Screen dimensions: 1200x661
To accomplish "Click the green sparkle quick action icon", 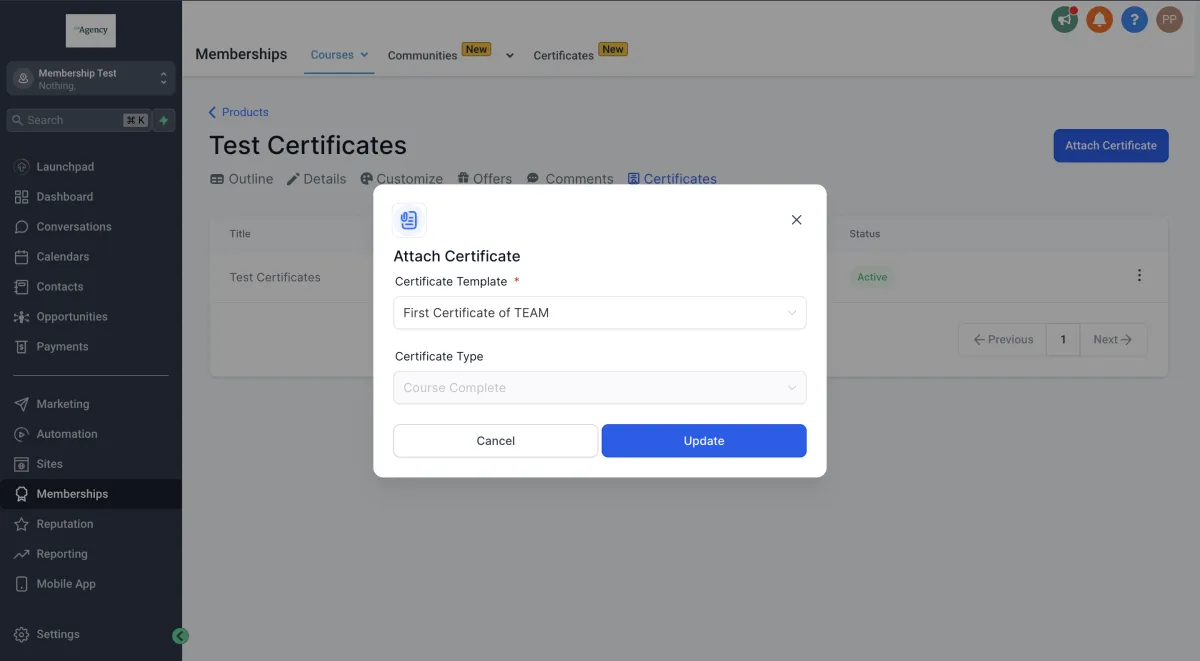I will [x=164, y=120].
